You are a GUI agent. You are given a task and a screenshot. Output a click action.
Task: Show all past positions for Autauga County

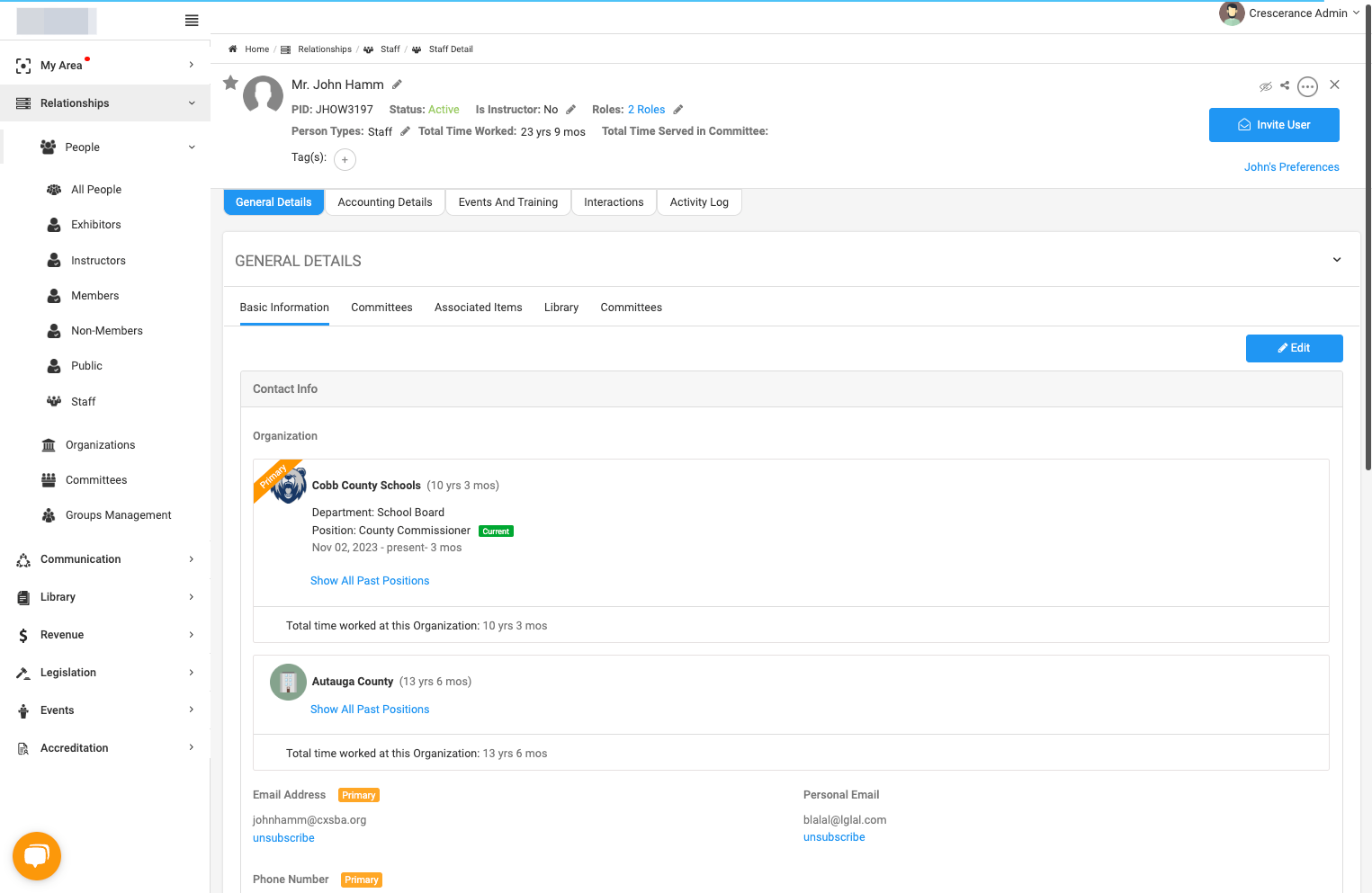370,710
